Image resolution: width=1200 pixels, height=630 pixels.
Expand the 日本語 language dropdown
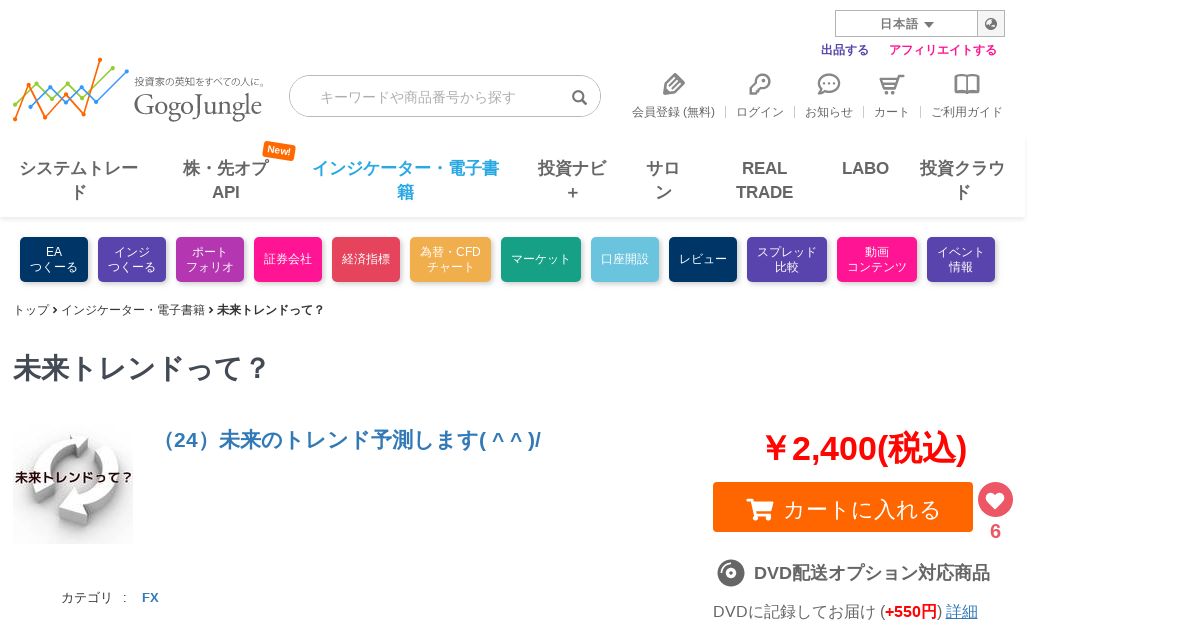coord(906,24)
